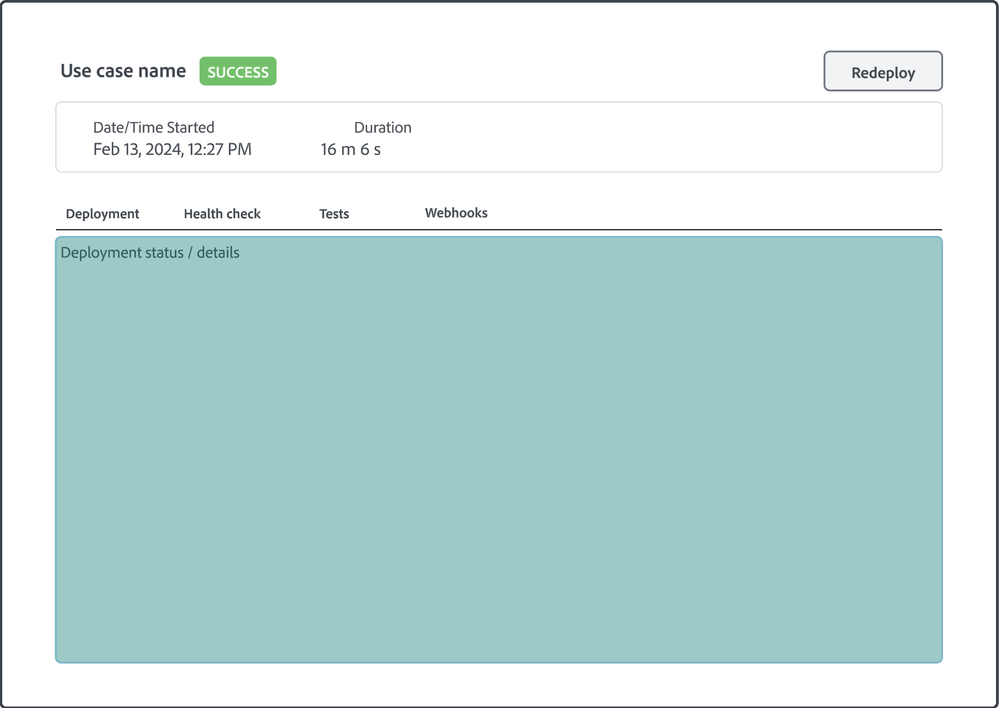This screenshot has height=708, width=1000.
Task: Select the Tests tab
Action: [334, 214]
